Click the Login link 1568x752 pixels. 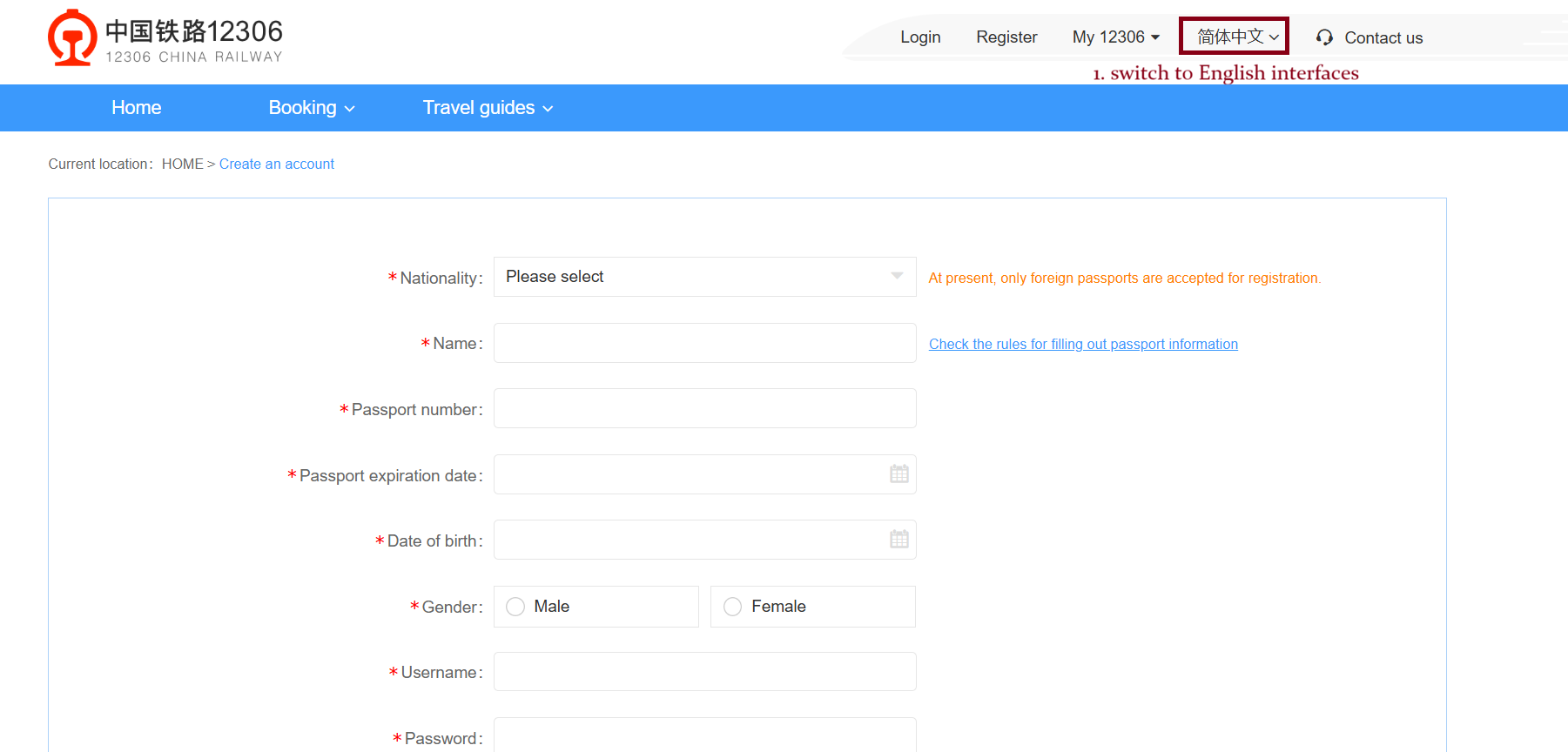pos(920,37)
